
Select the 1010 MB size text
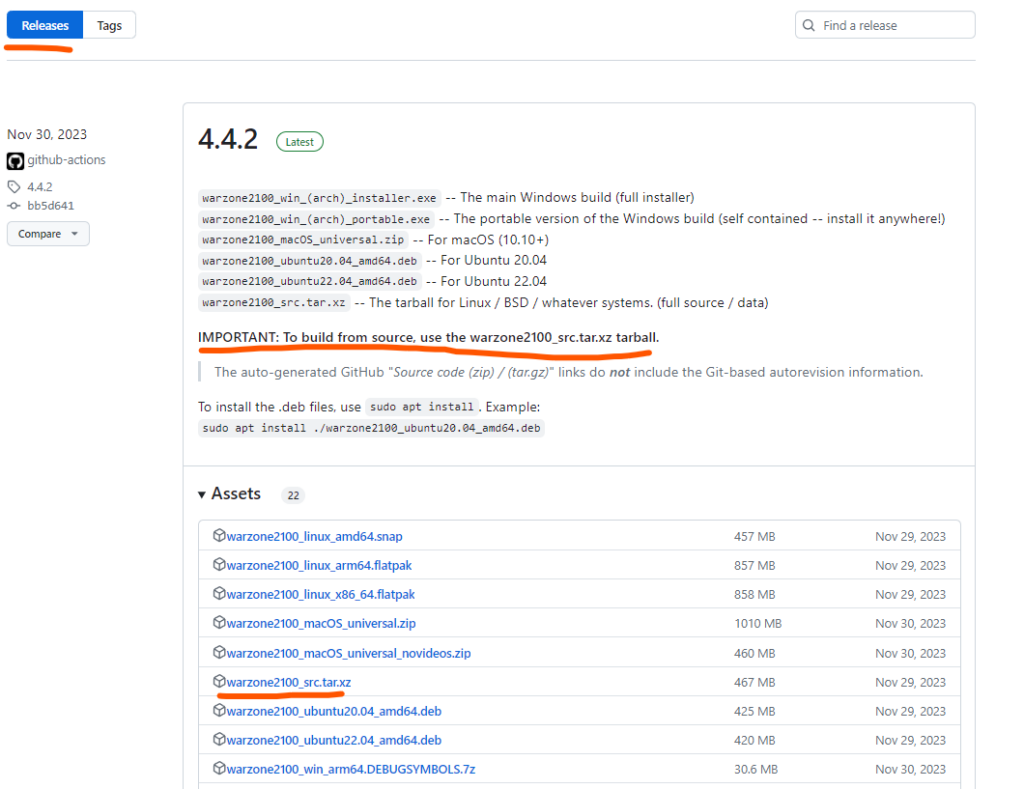click(x=758, y=623)
